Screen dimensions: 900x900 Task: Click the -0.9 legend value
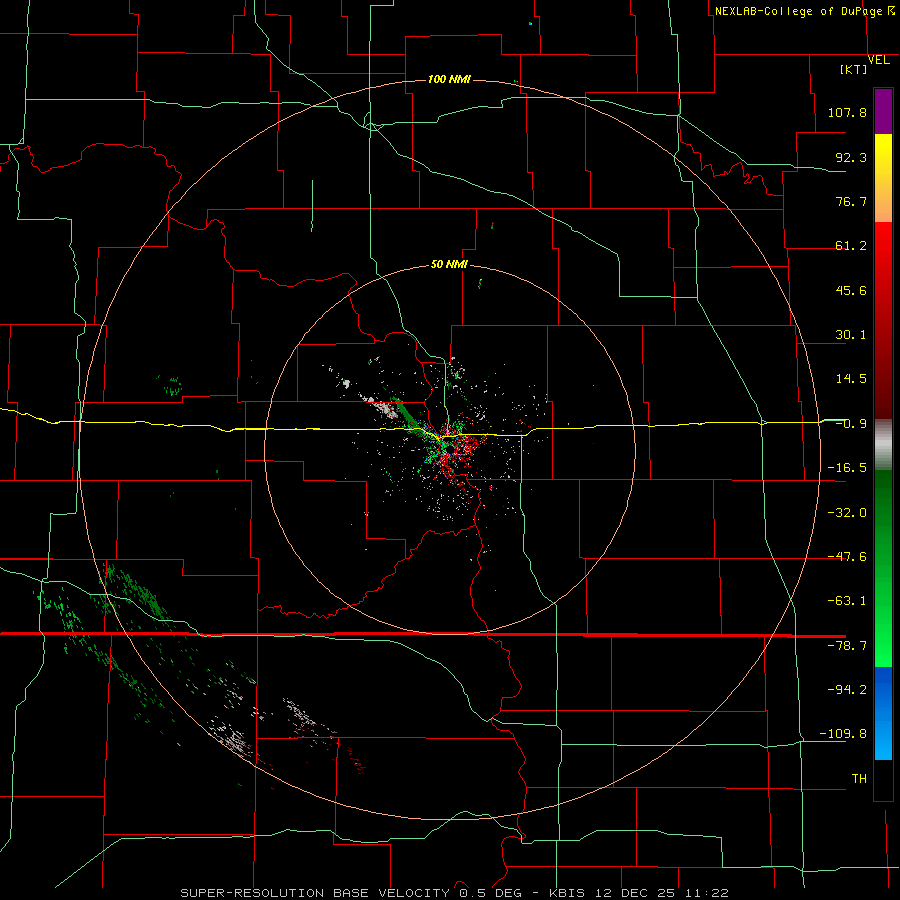click(851, 424)
